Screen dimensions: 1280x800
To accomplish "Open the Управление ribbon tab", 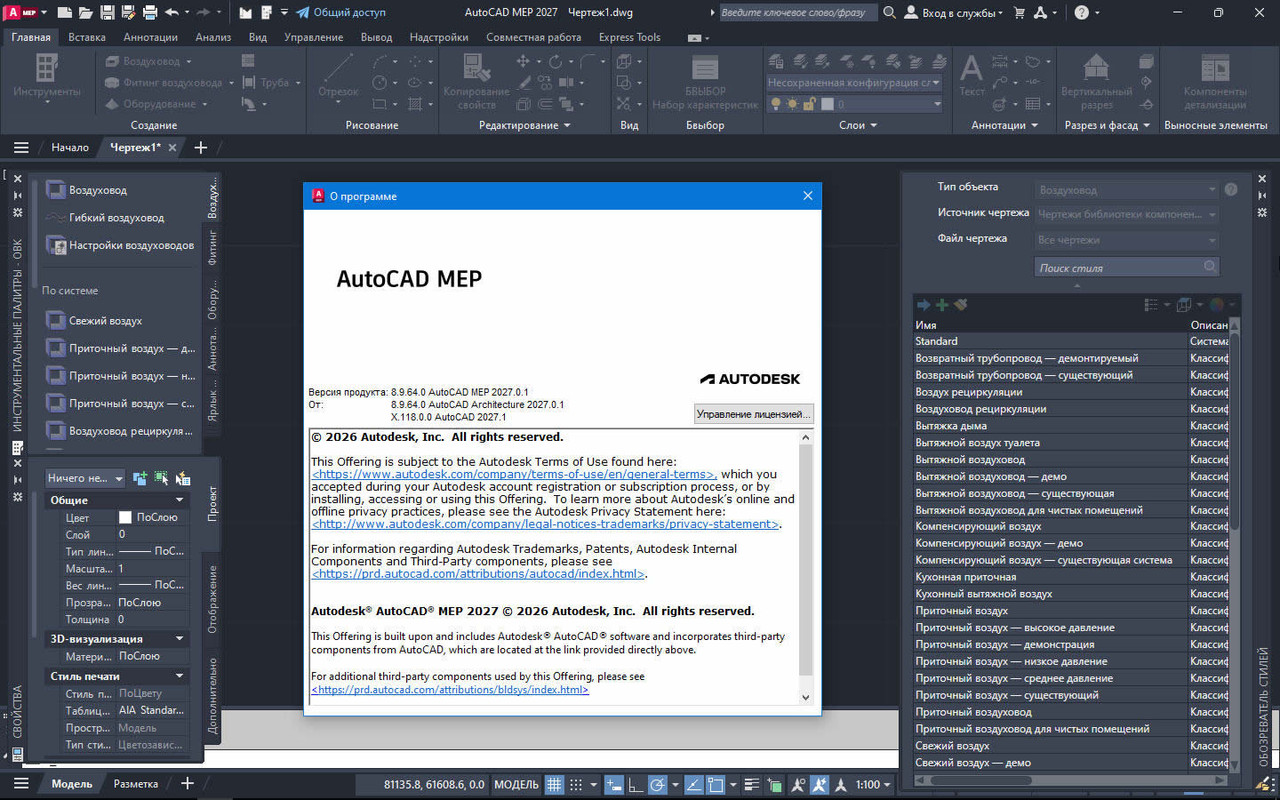I will [313, 37].
